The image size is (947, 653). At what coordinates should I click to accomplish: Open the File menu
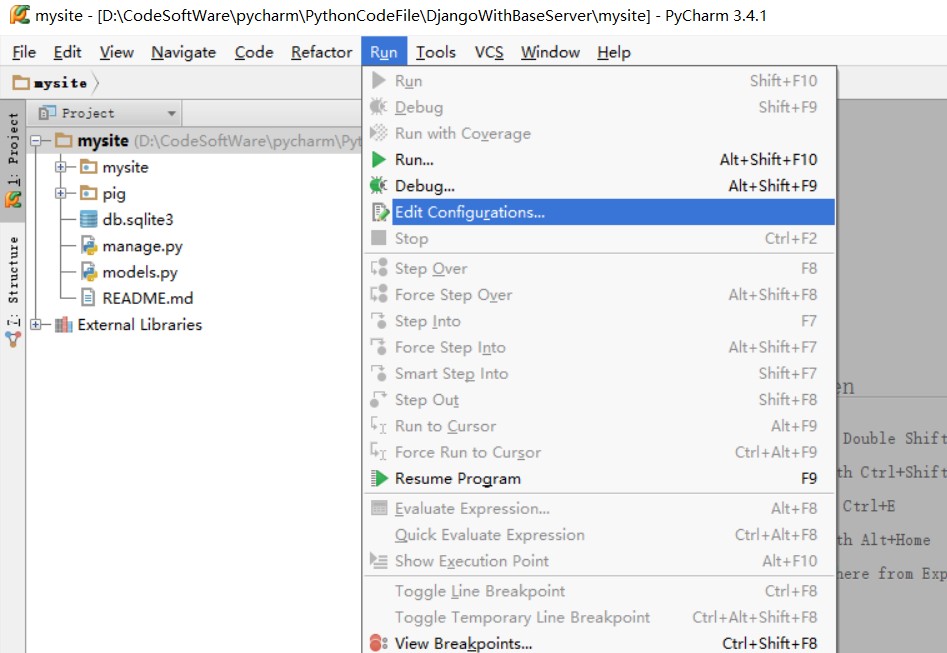click(x=24, y=53)
